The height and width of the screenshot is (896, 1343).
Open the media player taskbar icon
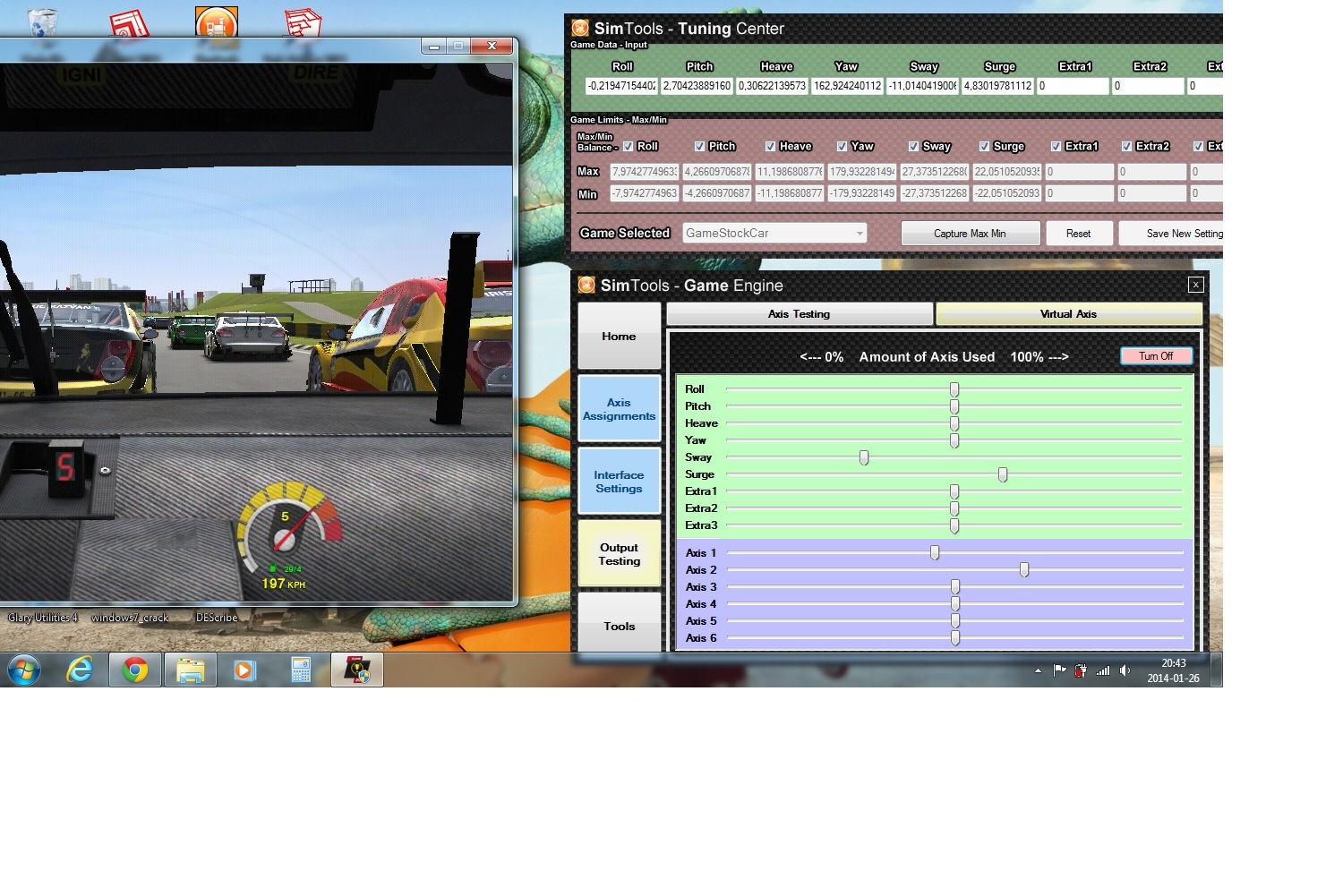pos(244,670)
